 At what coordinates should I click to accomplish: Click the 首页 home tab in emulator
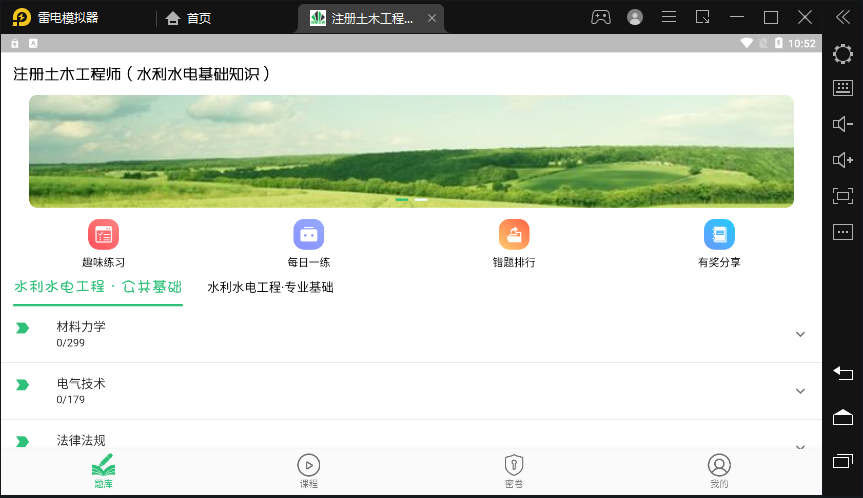(x=189, y=18)
